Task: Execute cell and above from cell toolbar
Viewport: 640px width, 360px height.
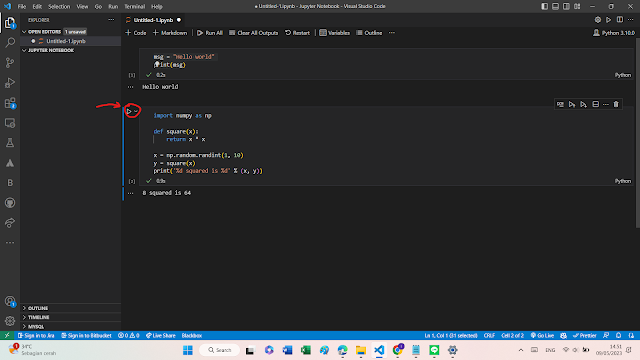Action: 572,104
